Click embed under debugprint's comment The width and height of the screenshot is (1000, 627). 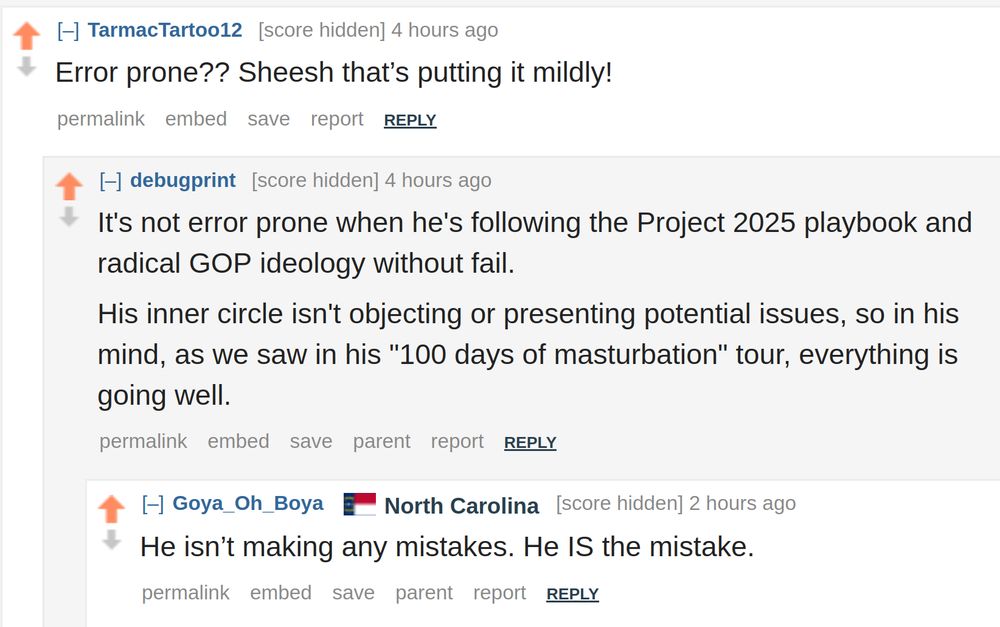click(x=238, y=441)
